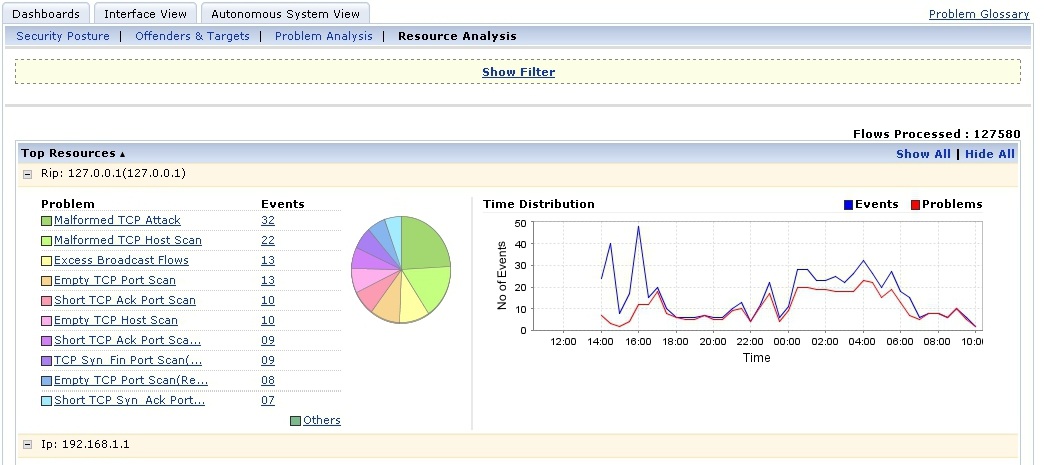This screenshot has width=1044, height=465.
Task: Click the blue Events legend icon
Action: click(848, 205)
